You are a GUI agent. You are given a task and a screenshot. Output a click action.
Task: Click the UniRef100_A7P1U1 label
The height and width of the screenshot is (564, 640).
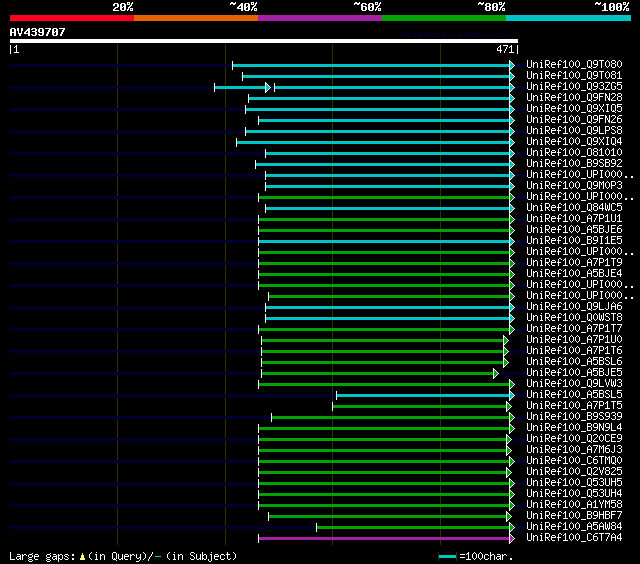574,218
